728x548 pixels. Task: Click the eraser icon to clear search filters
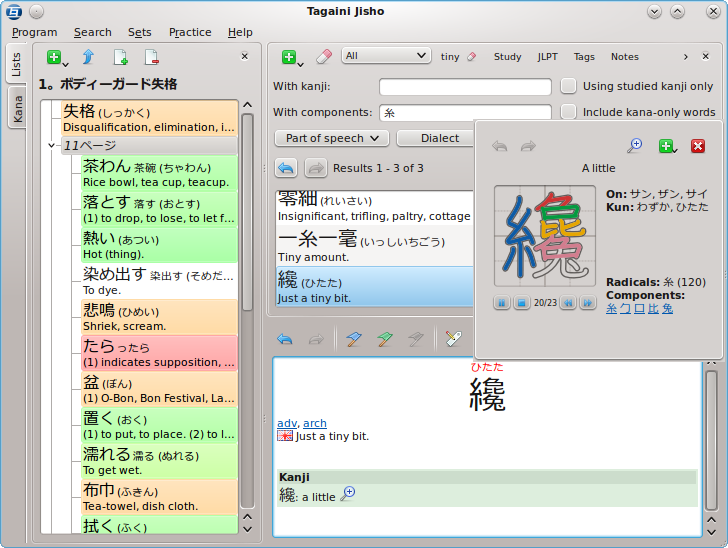click(323, 57)
